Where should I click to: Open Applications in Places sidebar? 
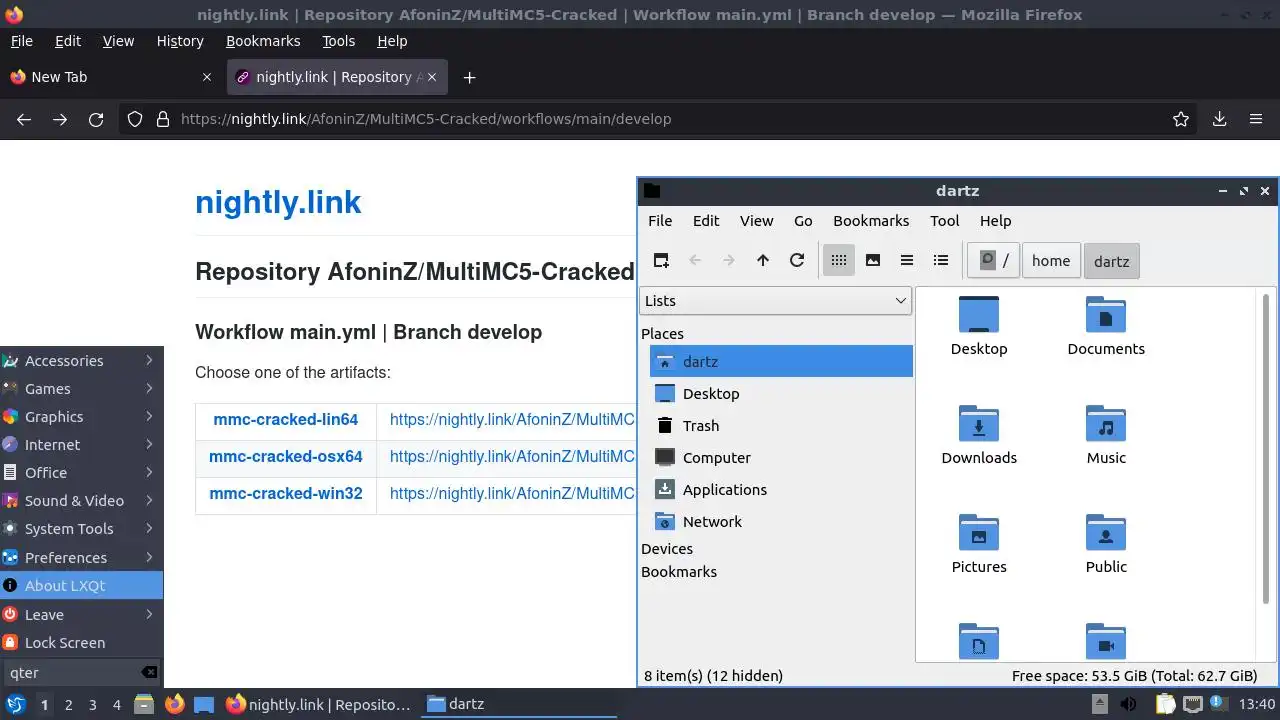tap(781, 489)
